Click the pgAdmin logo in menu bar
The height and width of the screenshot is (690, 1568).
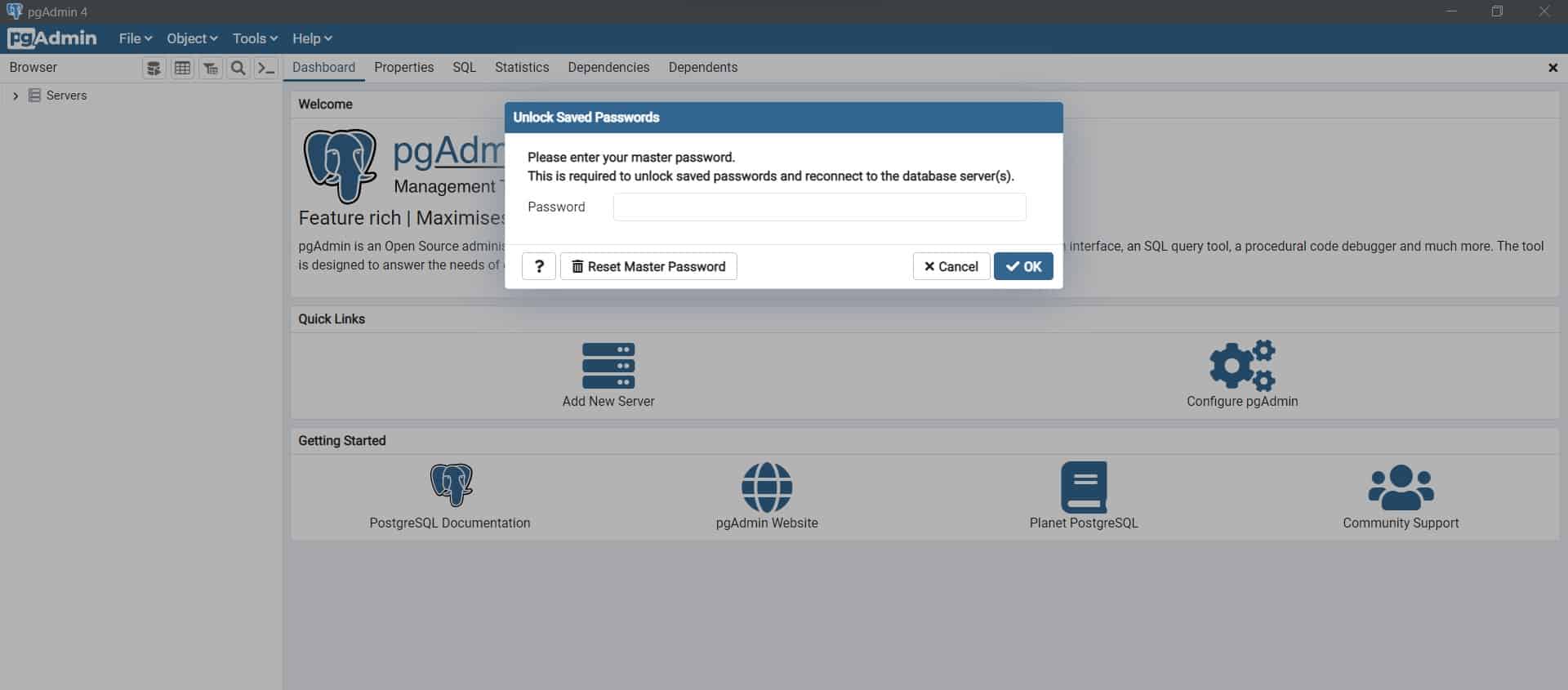point(52,38)
